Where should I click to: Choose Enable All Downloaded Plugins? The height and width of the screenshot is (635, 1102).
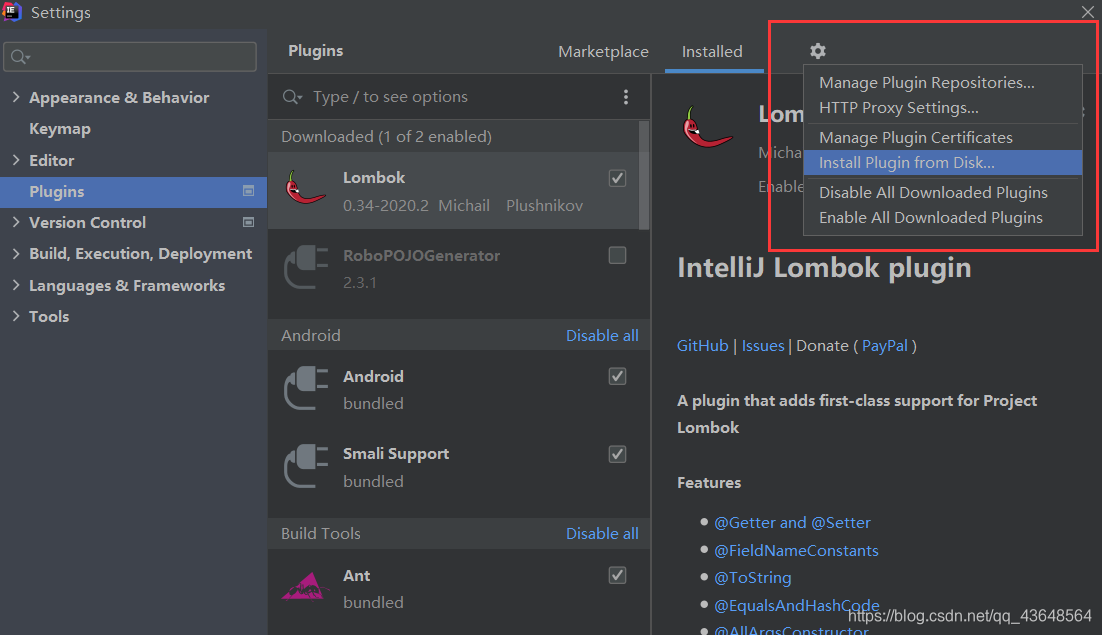(942, 218)
